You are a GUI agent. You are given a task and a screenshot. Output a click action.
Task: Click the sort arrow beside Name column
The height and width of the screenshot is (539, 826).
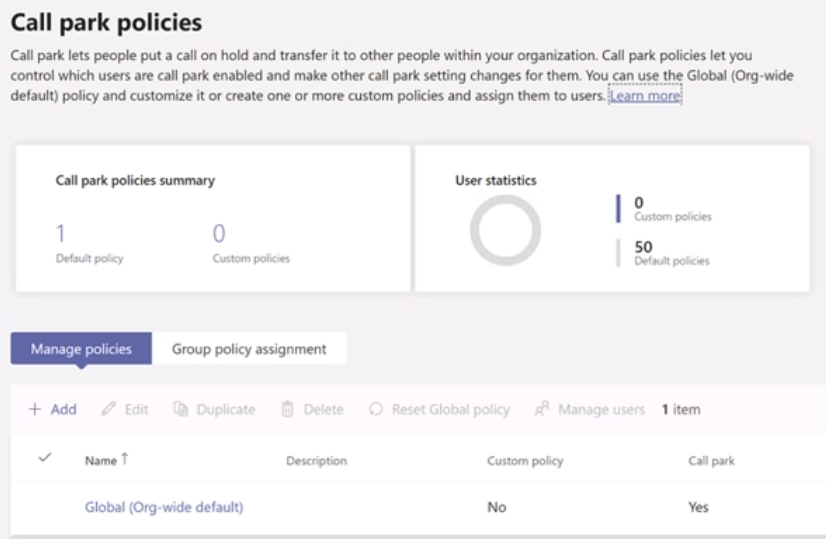coord(125,459)
